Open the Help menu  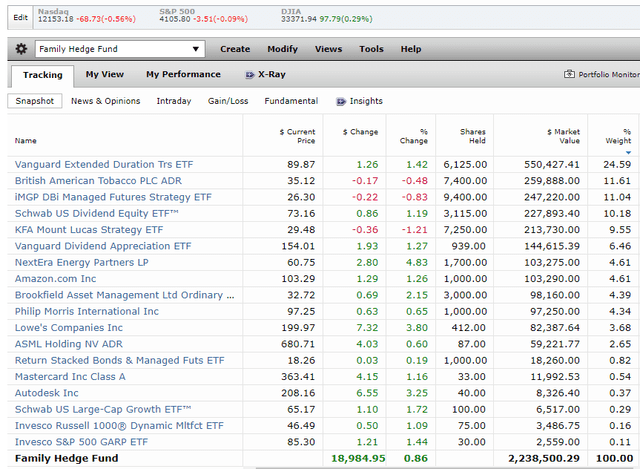tap(411, 49)
